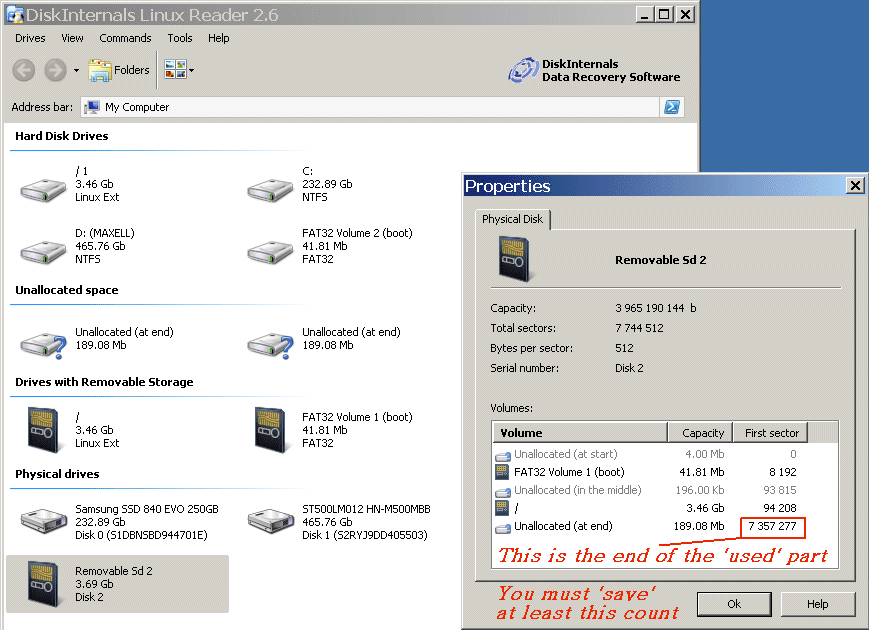Screen dimensions: 869x630
Task: Select the / volume row icon in Volumes list
Action: (502, 508)
